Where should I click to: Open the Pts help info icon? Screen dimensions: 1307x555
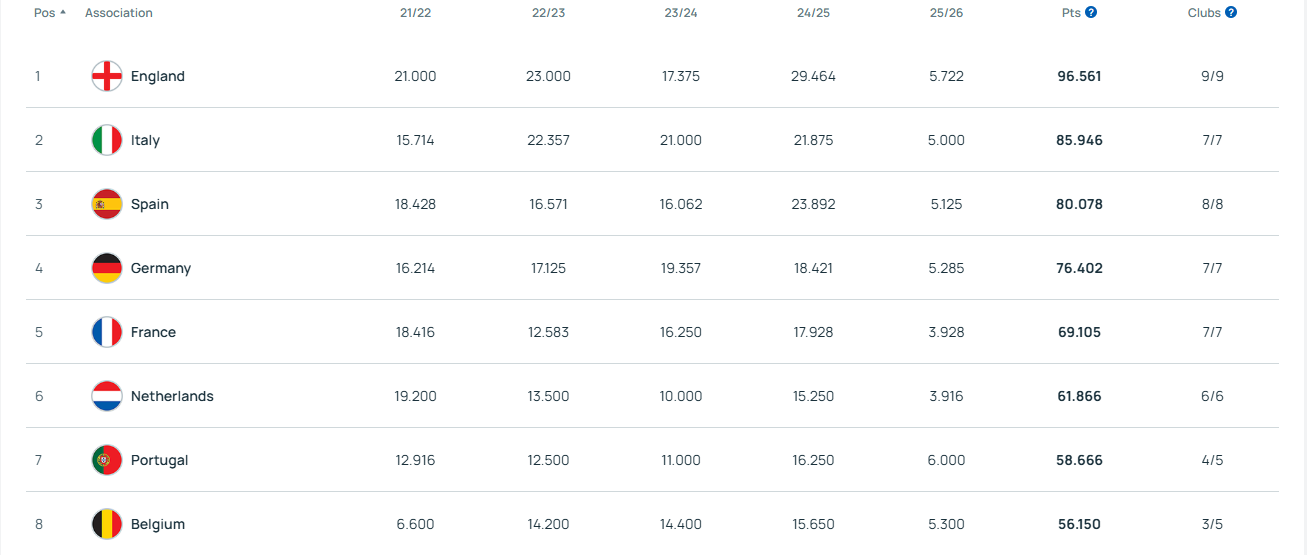point(1091,13)
